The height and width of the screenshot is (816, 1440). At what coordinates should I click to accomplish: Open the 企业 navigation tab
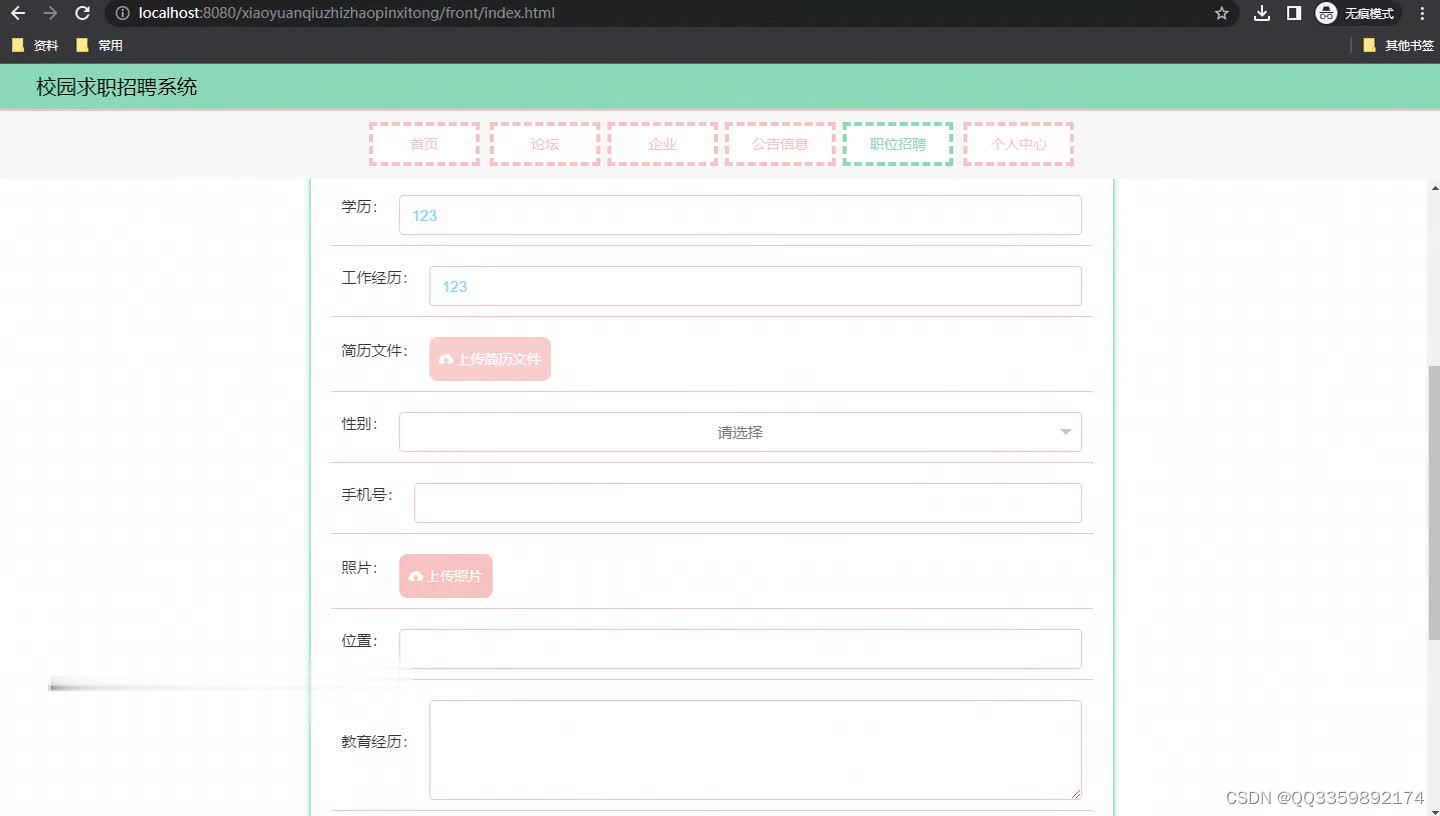pyautogui.click(x=663, y=144)
